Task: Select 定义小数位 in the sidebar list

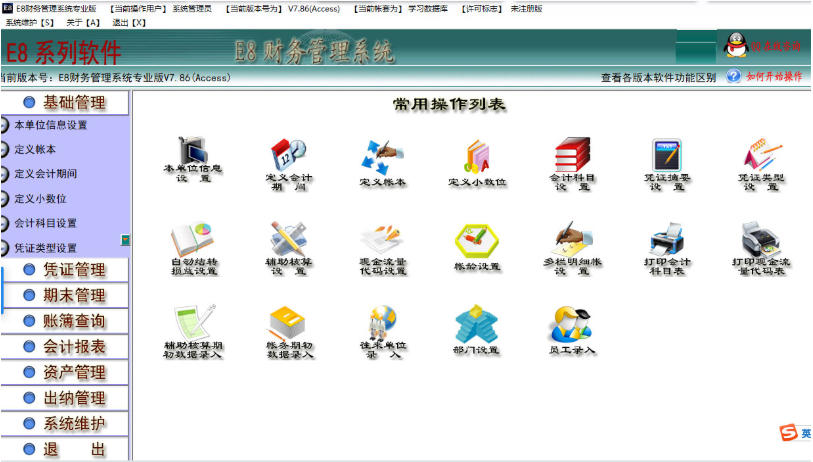Action: tap(40, 199)
